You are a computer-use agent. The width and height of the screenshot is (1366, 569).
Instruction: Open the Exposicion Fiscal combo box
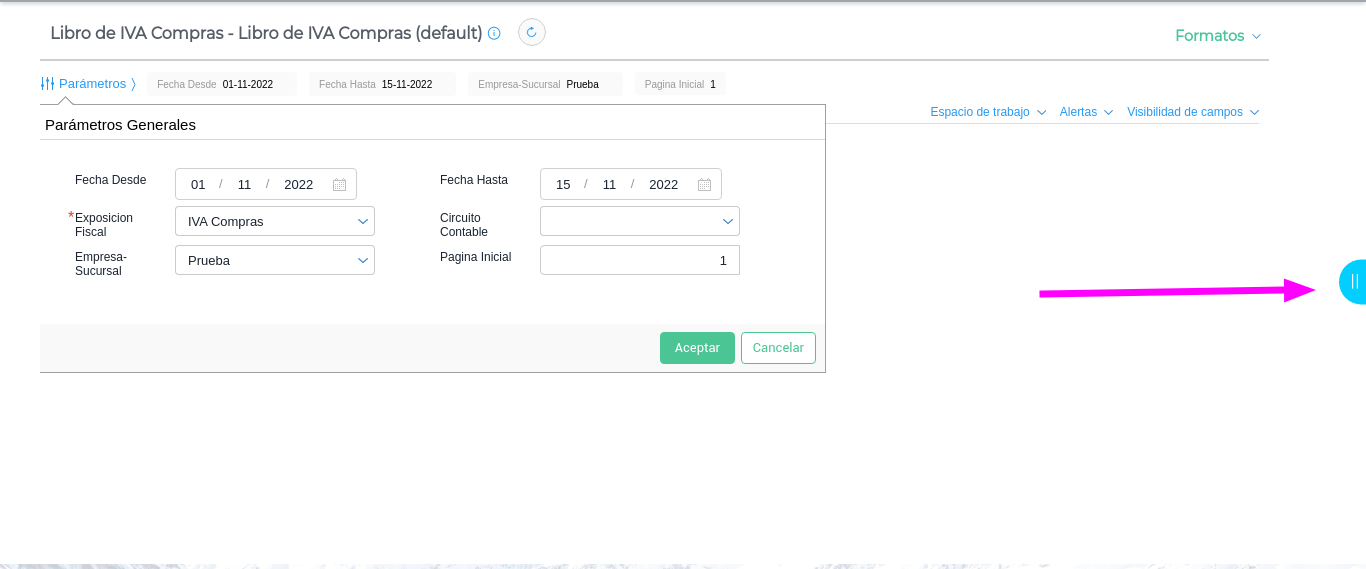pos(274,221)
